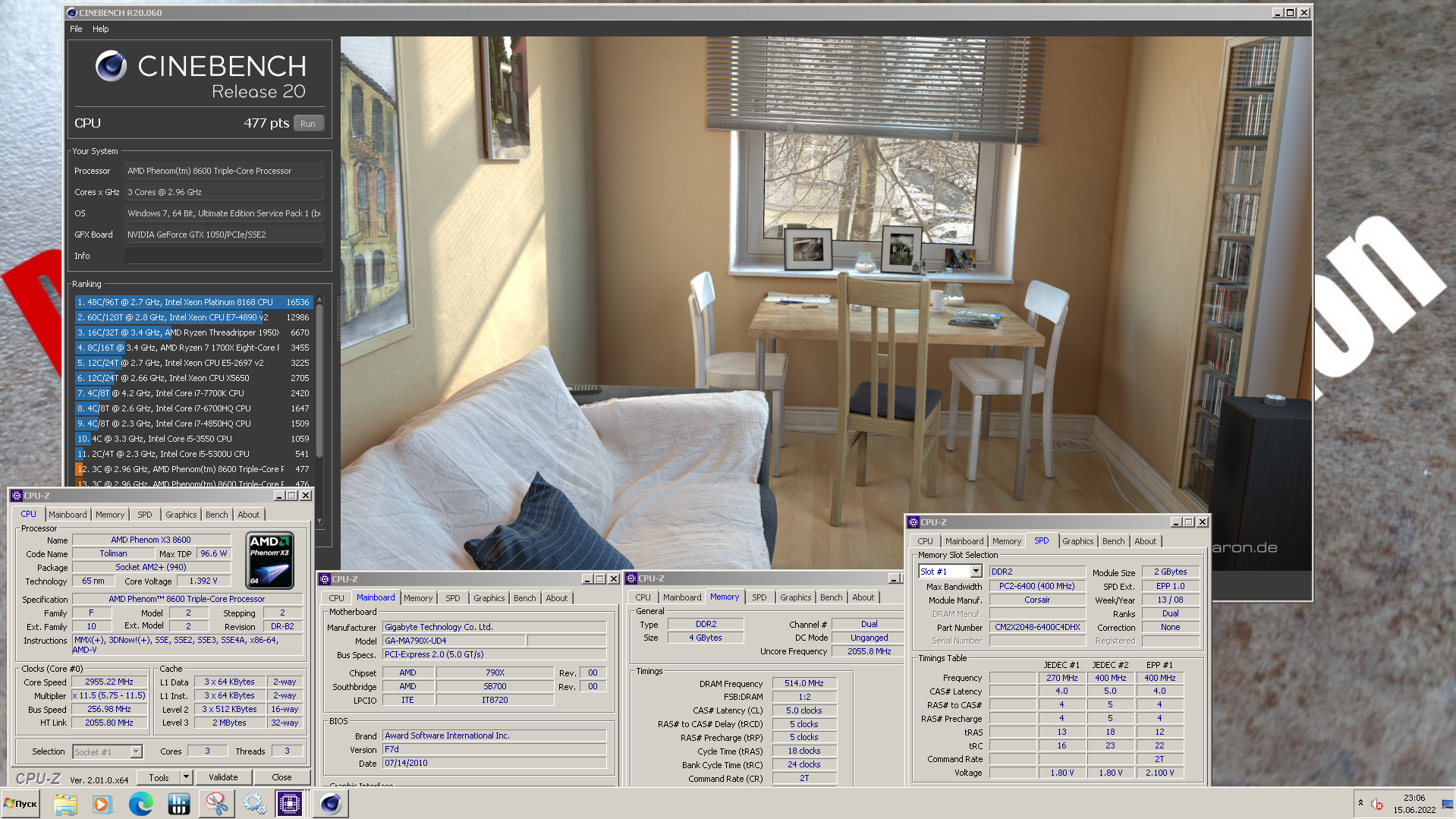Click the 477 pts CPU score

[x=266, y=123]
